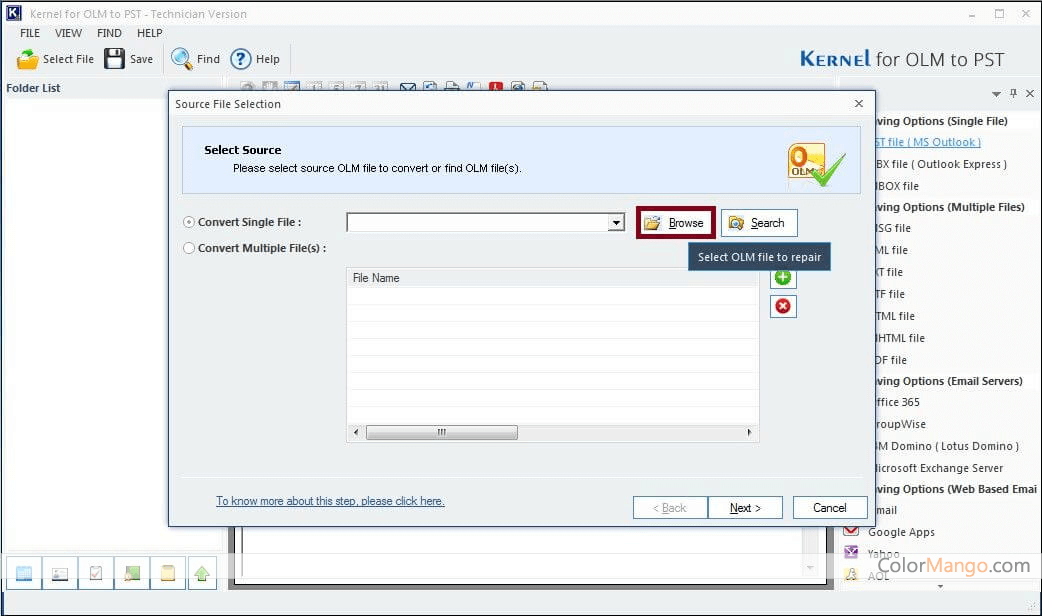Screen dimensions: 1042x616
Task: Select IBM Domino (Lotus Domino) saving option
Action: tap(947, 446)
